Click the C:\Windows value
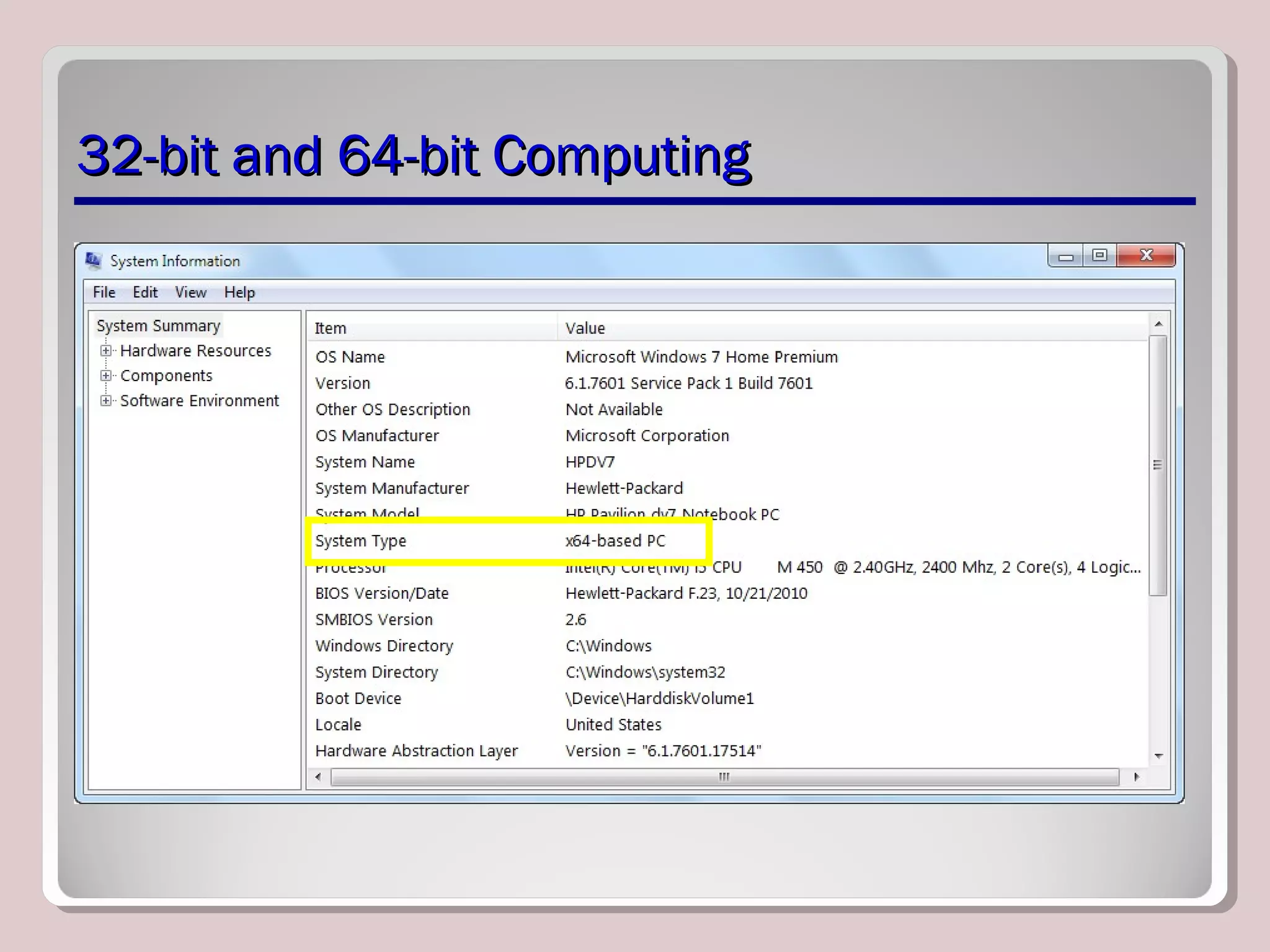The image size is (1270, 952). (608, 646)
